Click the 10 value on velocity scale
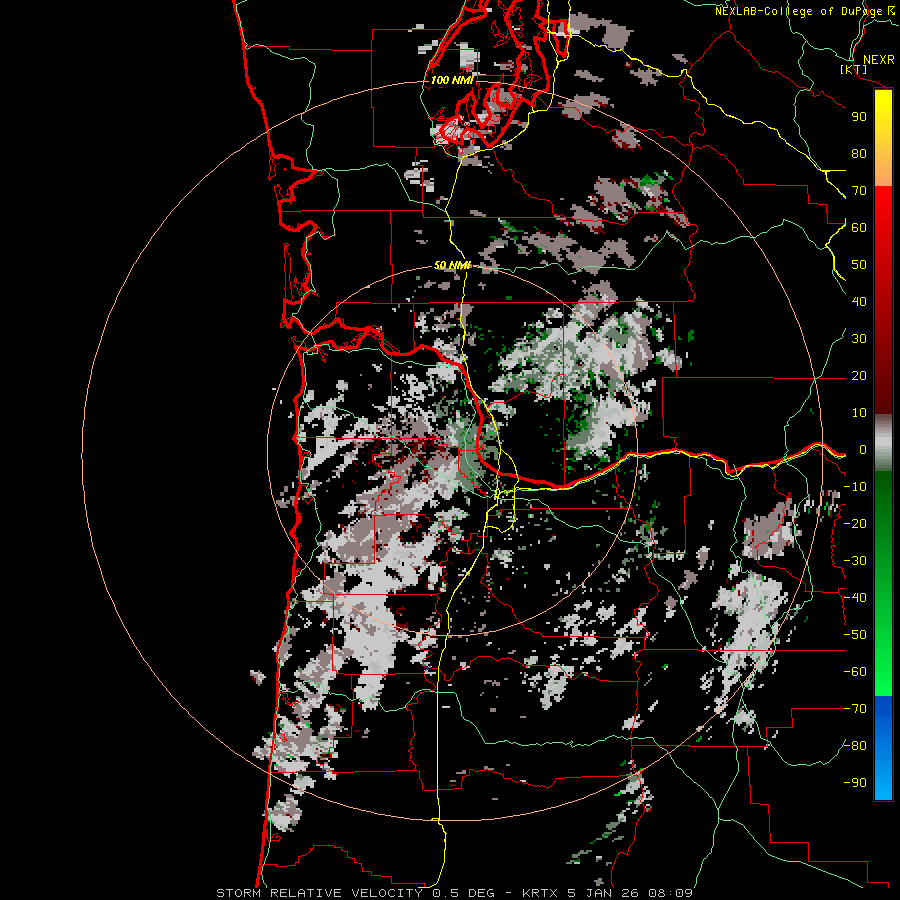This screenshot has width=900, height=900. coord(859,413)
